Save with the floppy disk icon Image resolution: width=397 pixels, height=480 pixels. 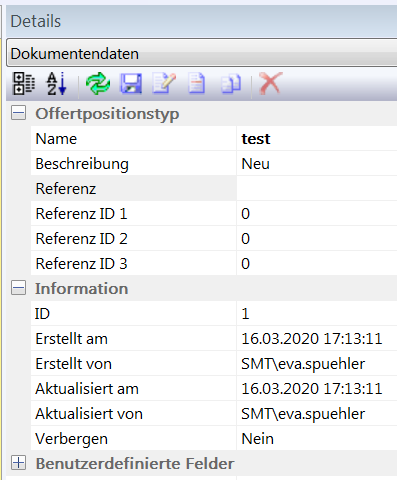(131, 83)
